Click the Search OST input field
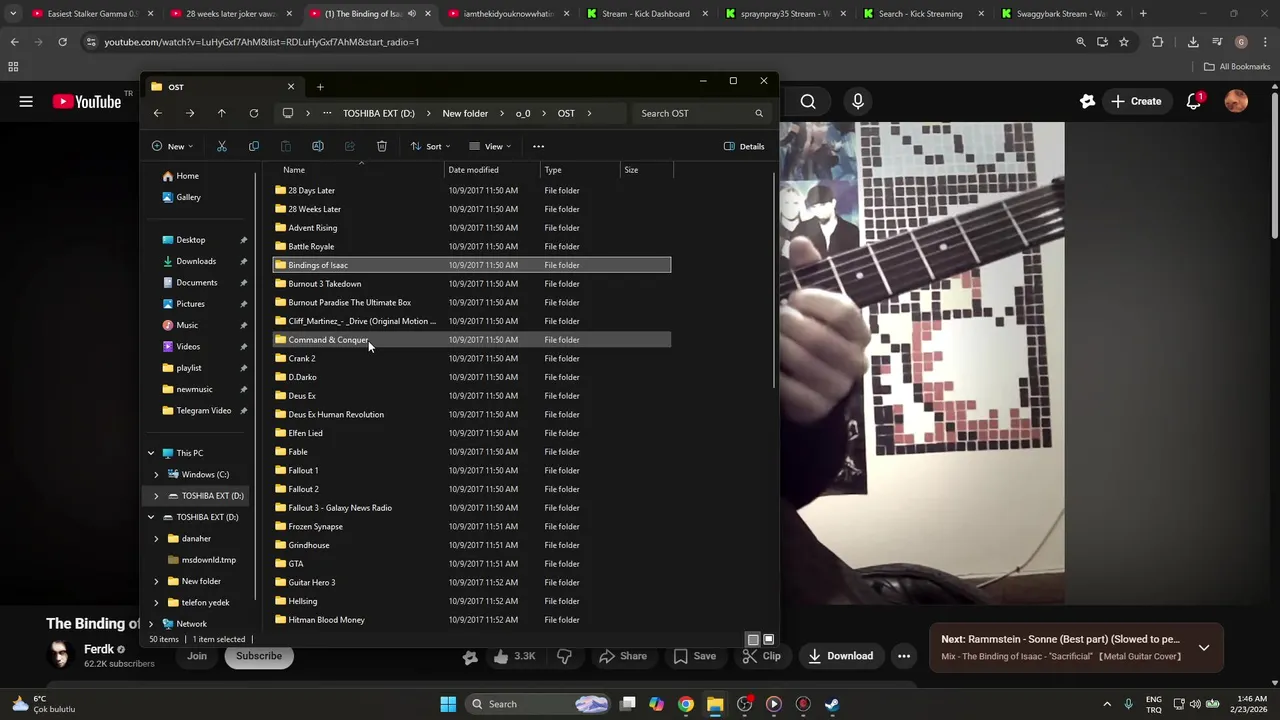This screenshot has height=720, width=1280. coord(703,113)
